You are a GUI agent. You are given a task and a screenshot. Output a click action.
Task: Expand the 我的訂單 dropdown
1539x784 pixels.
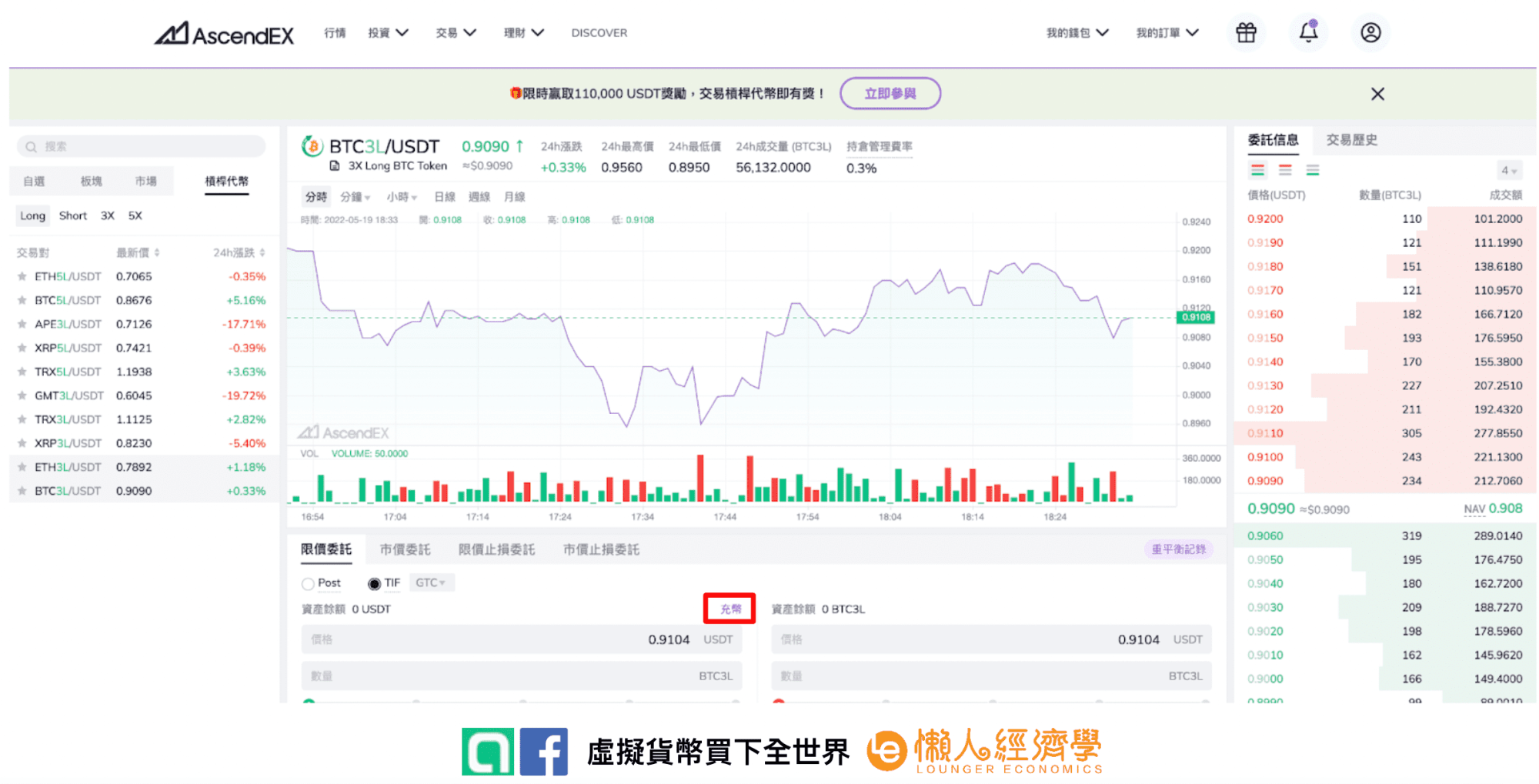click(x=1167, y=33)
